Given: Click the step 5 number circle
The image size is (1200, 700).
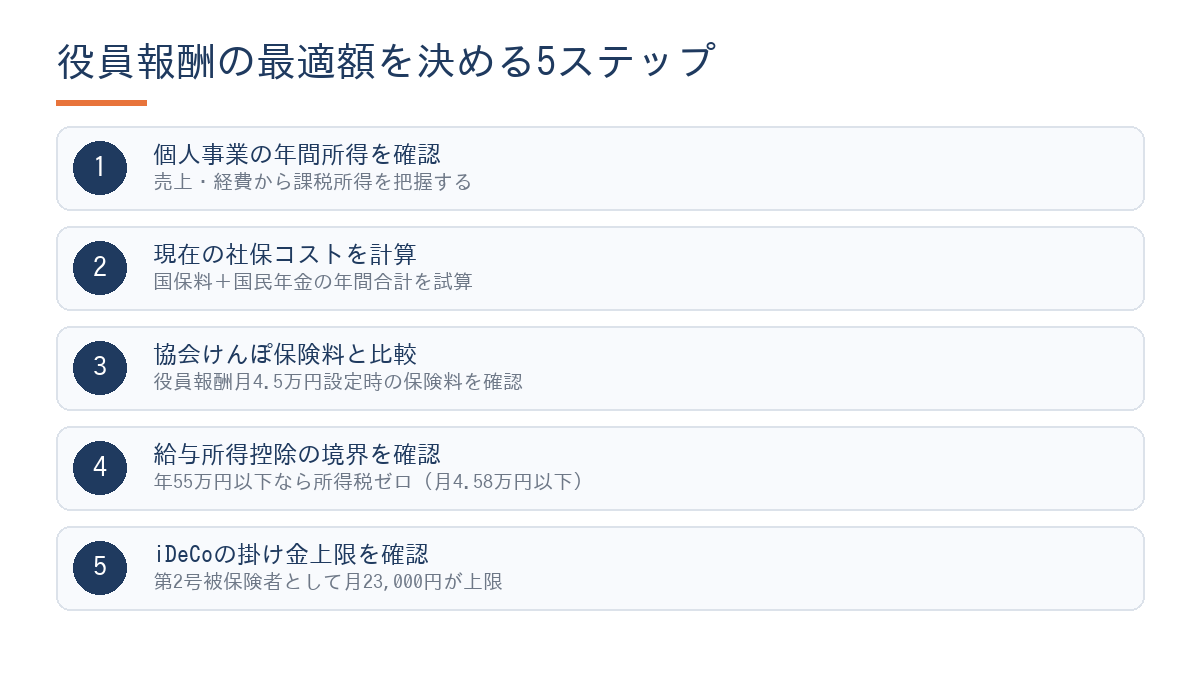Looking at the screenshot, I should (x=100, y=568).
